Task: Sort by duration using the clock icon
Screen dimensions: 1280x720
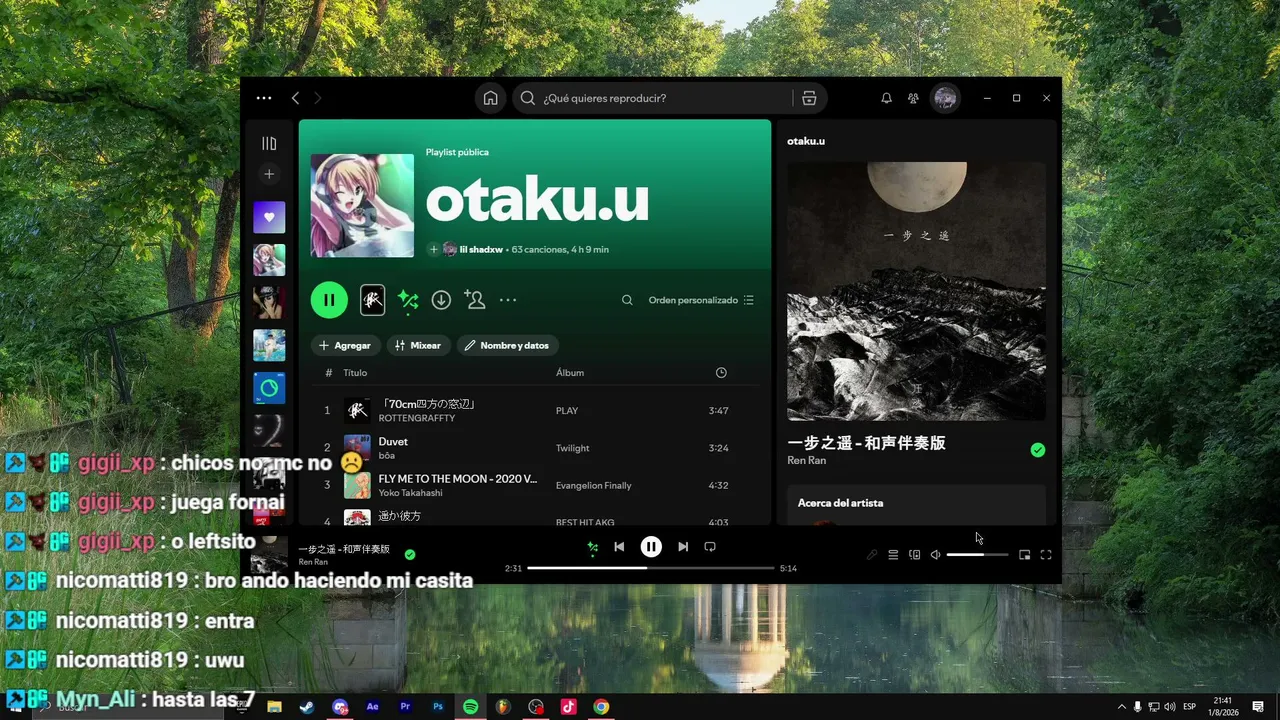Action: 721,373
